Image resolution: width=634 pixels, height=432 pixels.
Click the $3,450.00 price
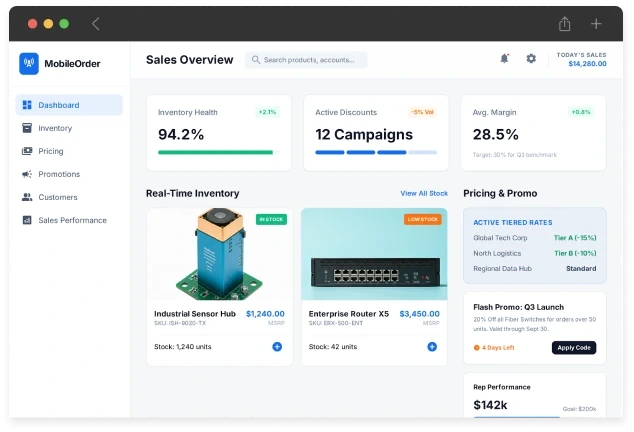tap(419, 314)
